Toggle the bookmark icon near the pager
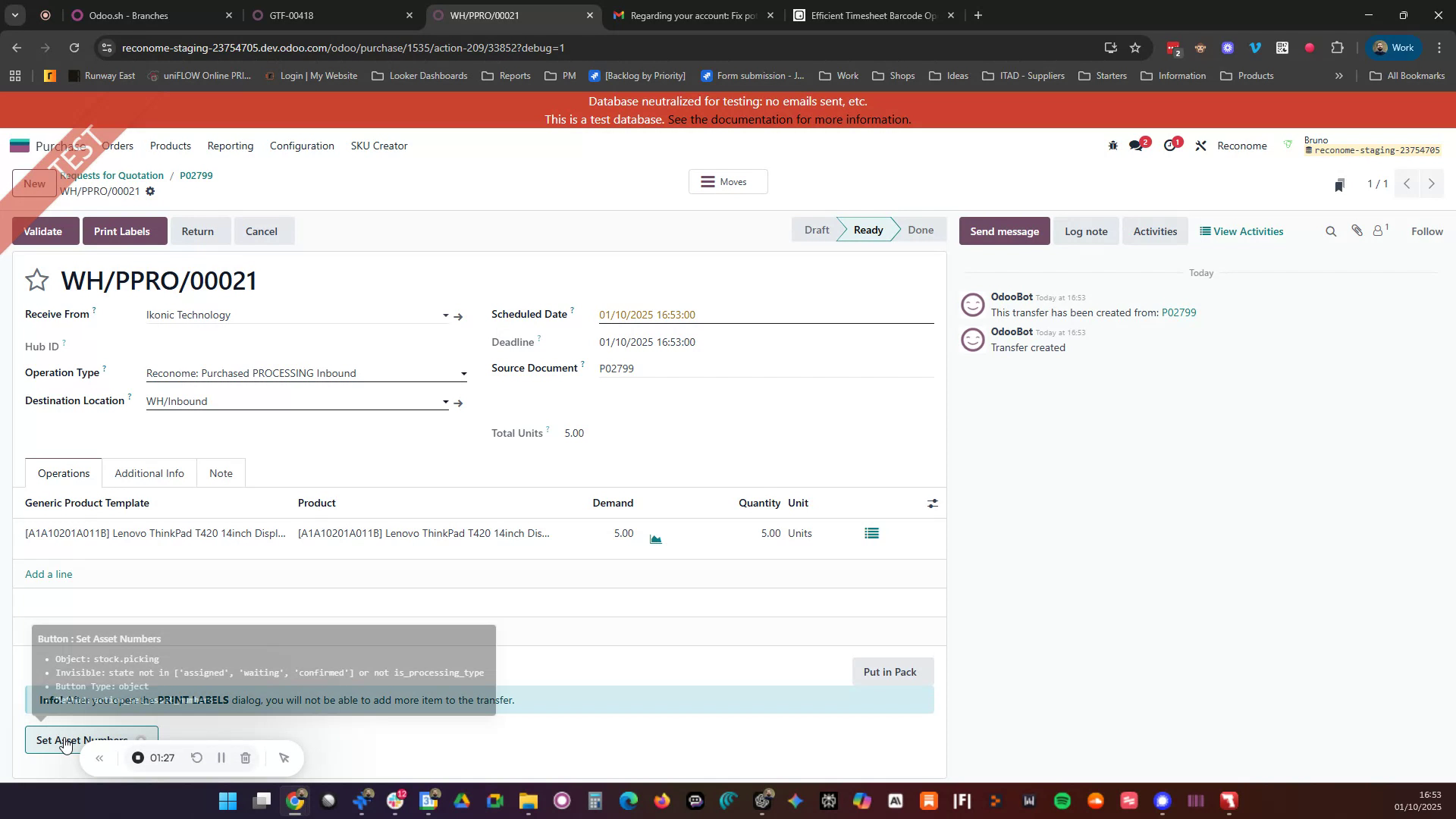Image resolution: width=1456 pixels, height=819 pixels. [1339, 184]
